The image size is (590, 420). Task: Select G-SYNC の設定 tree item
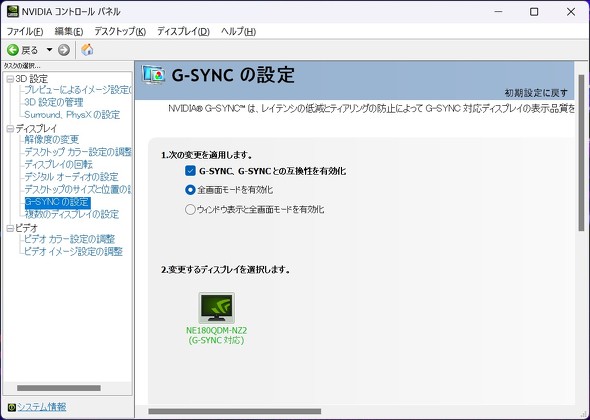(58, 202)
